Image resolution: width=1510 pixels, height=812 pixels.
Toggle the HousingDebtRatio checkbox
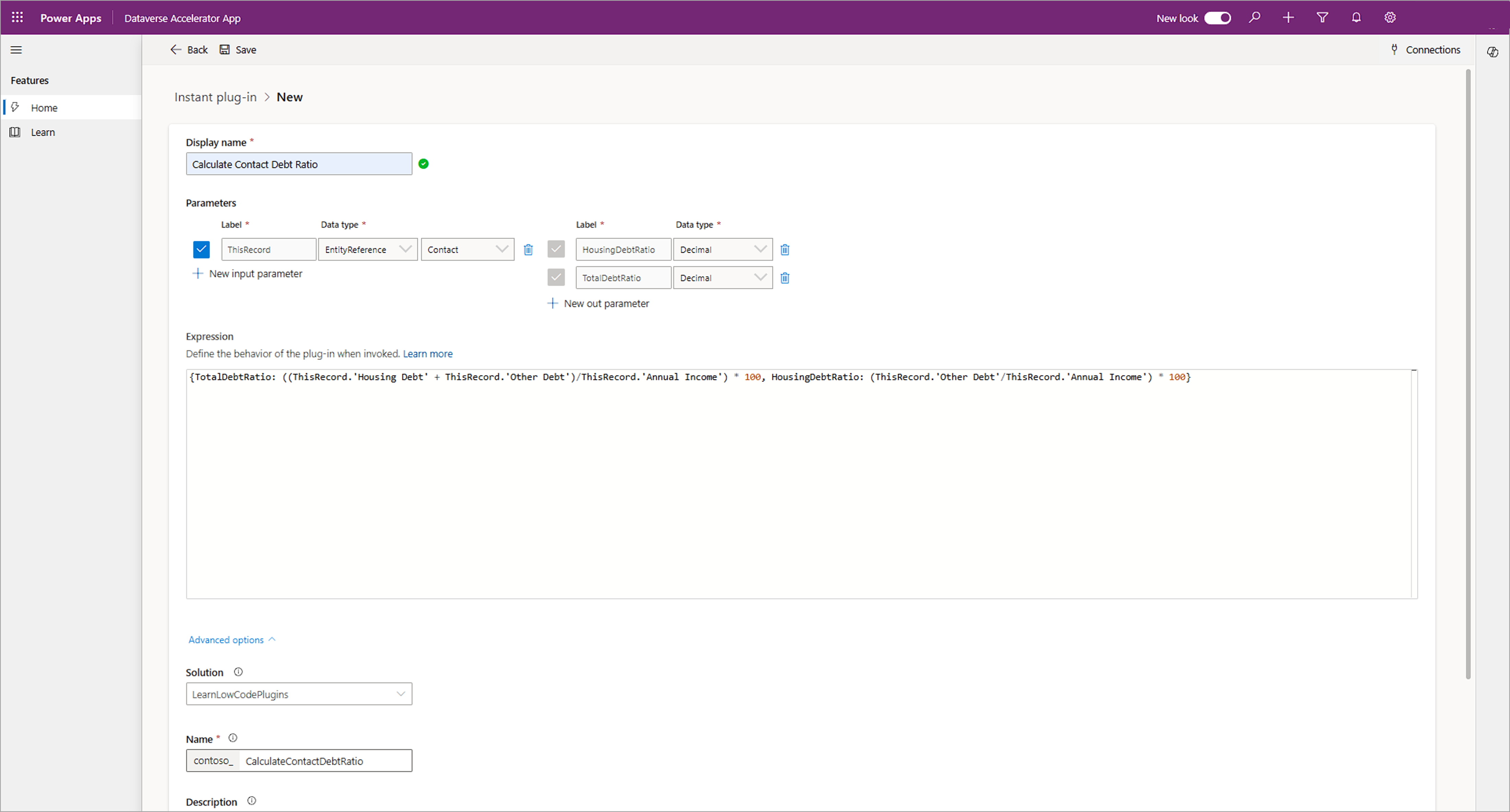556,250
